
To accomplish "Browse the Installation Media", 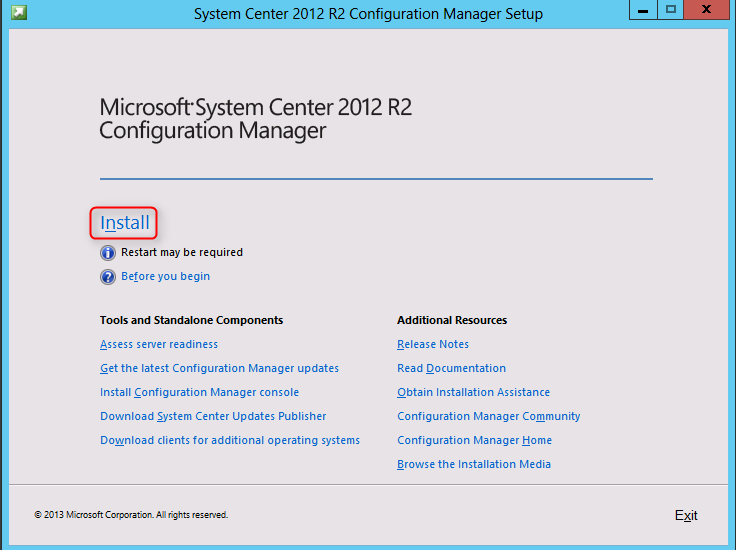I will (474, 464).
